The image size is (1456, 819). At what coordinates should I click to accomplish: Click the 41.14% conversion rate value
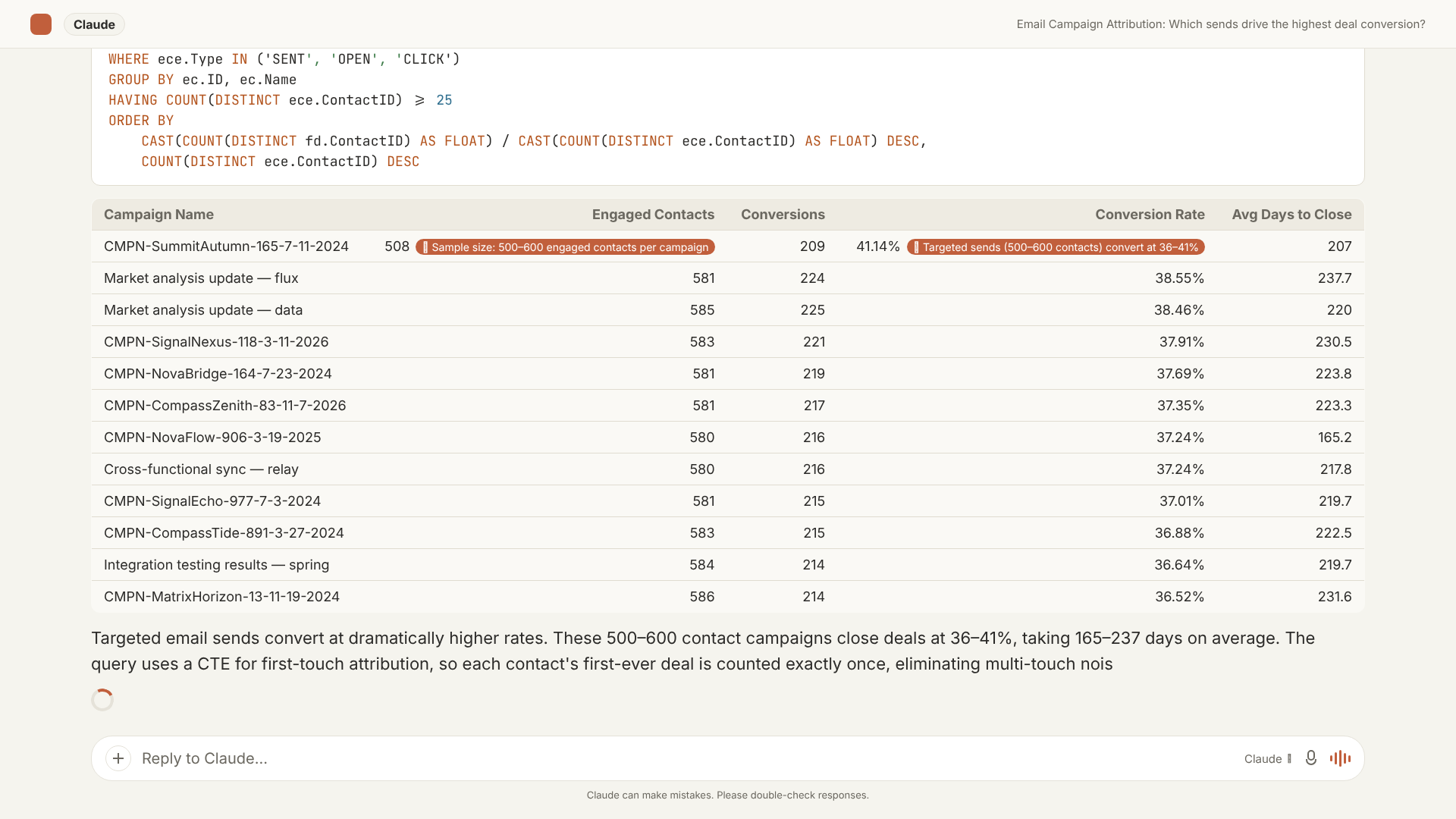click(877, 246)
